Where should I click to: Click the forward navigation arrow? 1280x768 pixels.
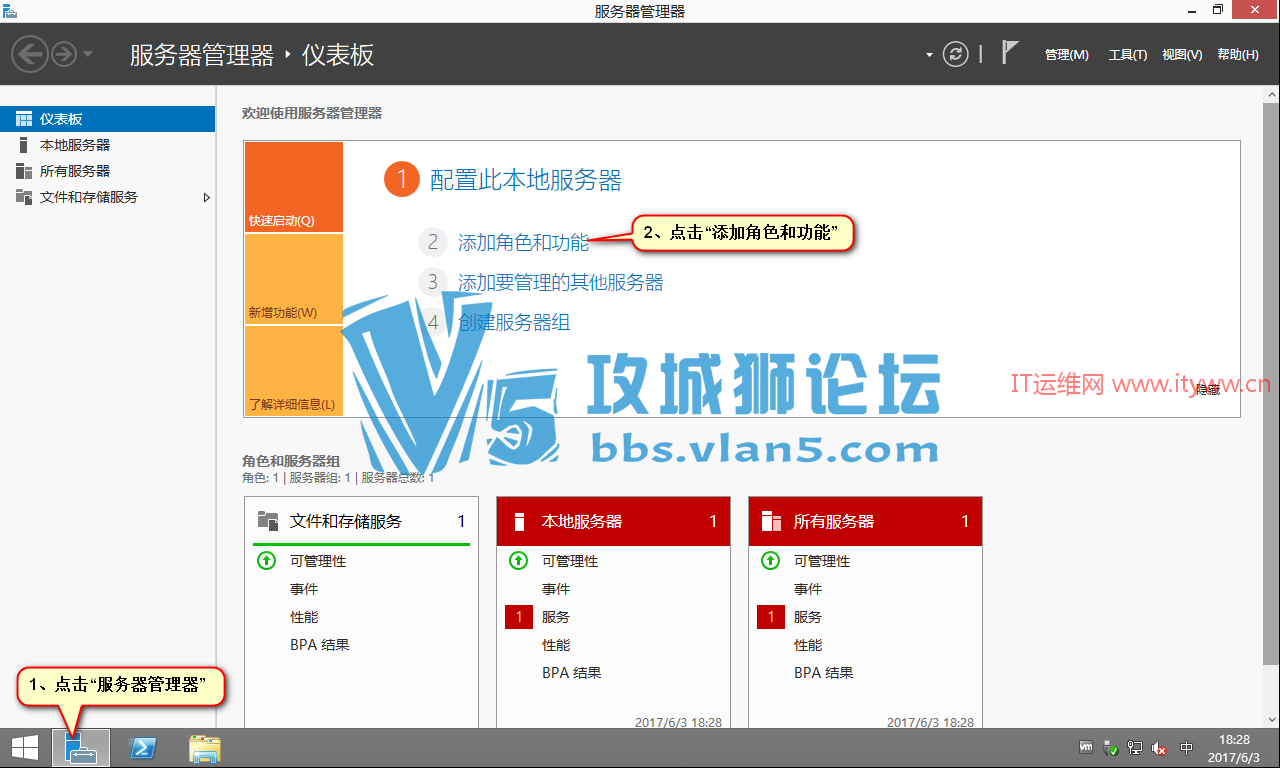click(x=64, y=54)
